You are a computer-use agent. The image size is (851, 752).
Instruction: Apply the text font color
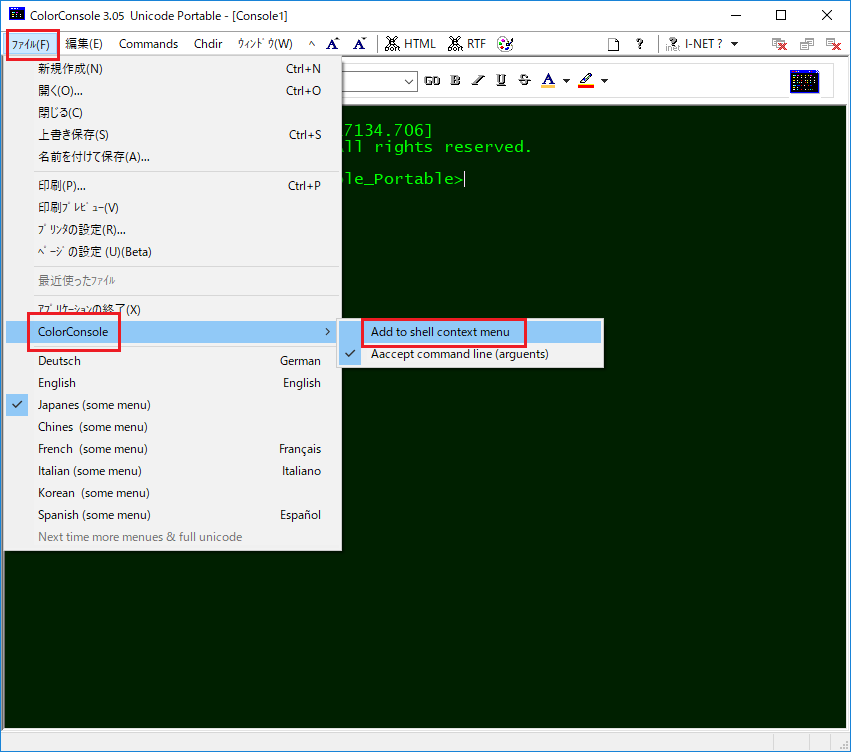[549, 81]
